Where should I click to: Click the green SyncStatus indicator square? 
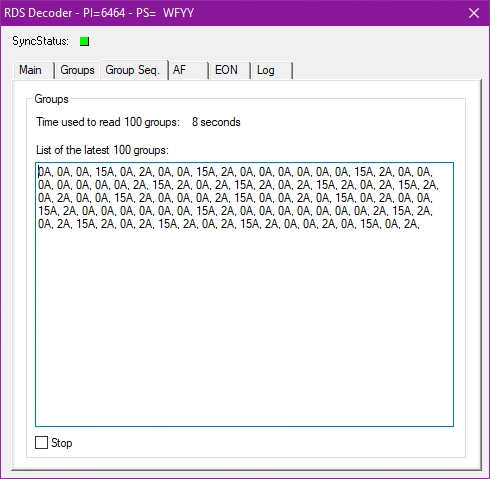(x=84, y=41)
